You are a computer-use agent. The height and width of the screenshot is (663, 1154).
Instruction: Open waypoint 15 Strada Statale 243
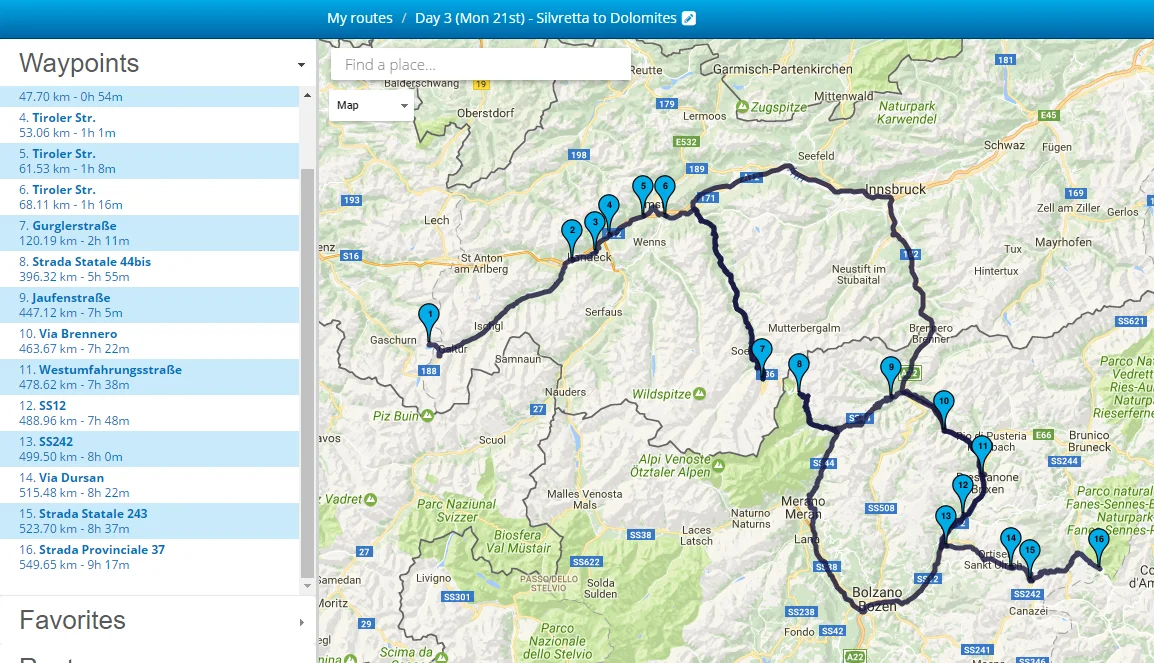149,522
